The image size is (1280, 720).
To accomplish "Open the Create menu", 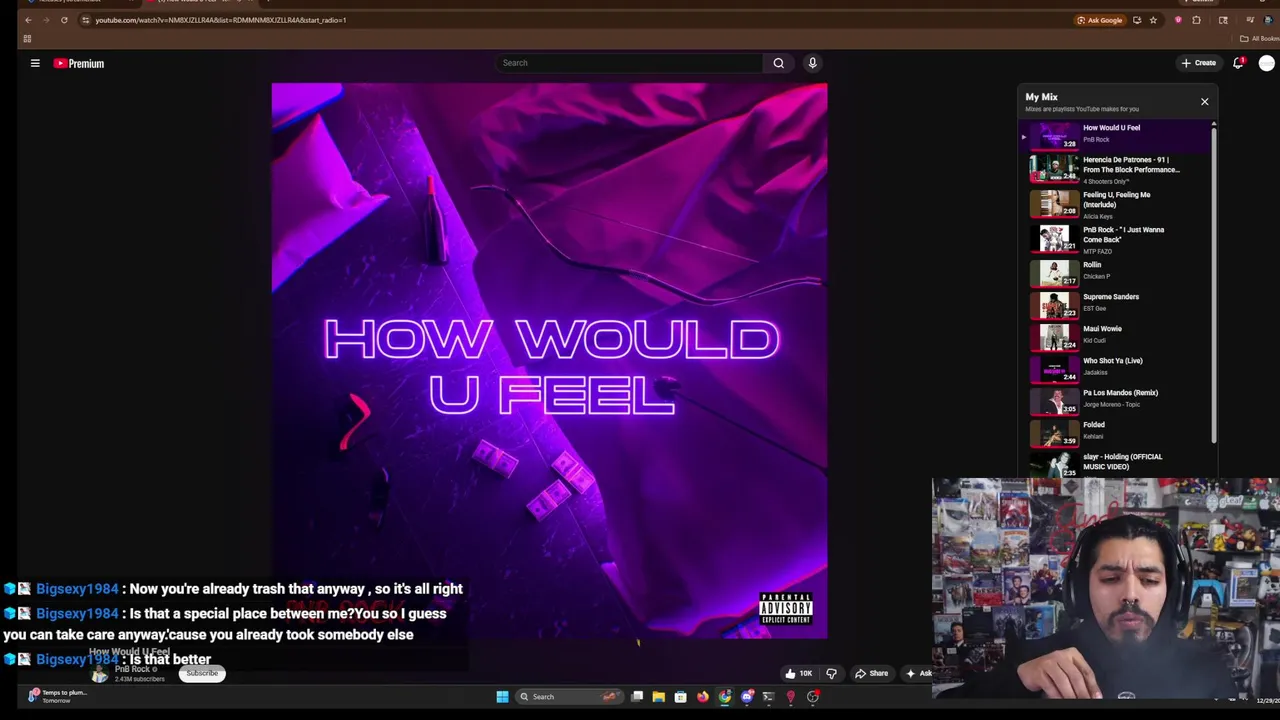I will tap(1198, 63).
